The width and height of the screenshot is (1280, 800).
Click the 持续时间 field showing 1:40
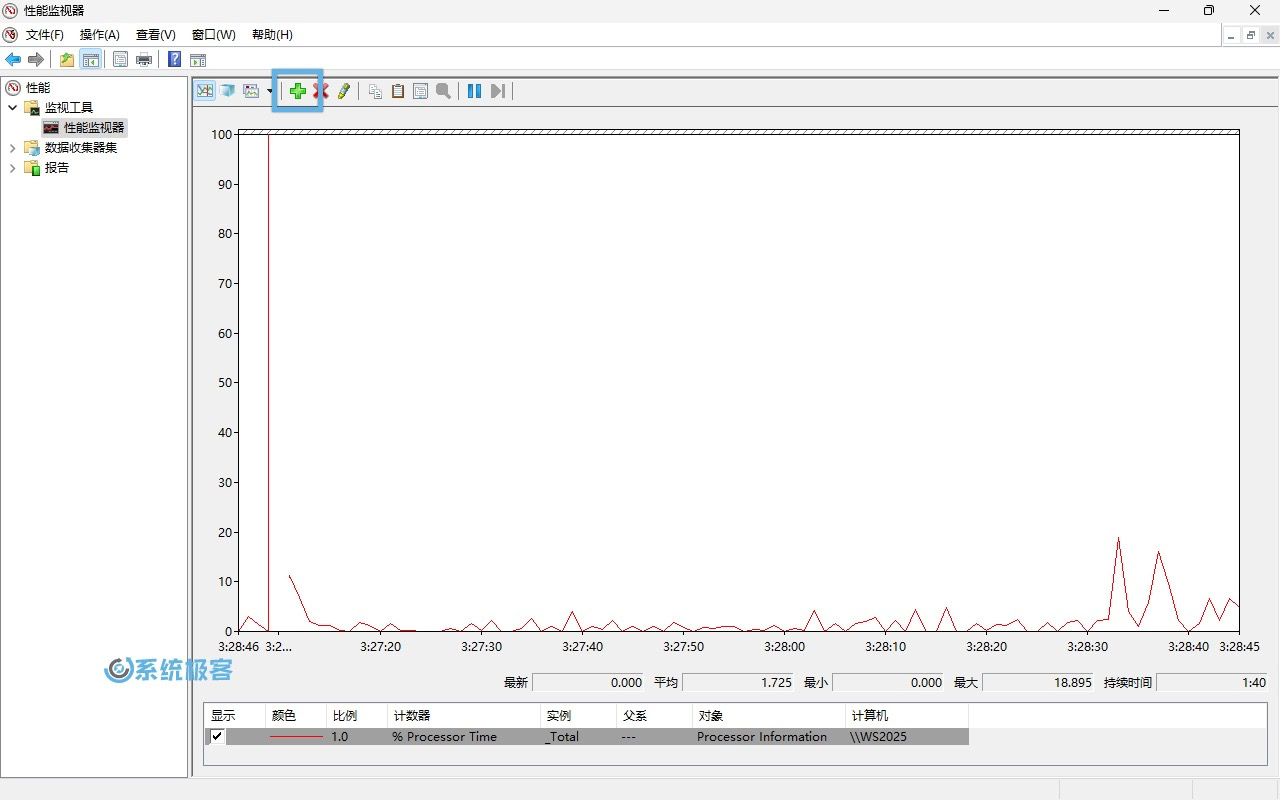(x=1213, y=683)
